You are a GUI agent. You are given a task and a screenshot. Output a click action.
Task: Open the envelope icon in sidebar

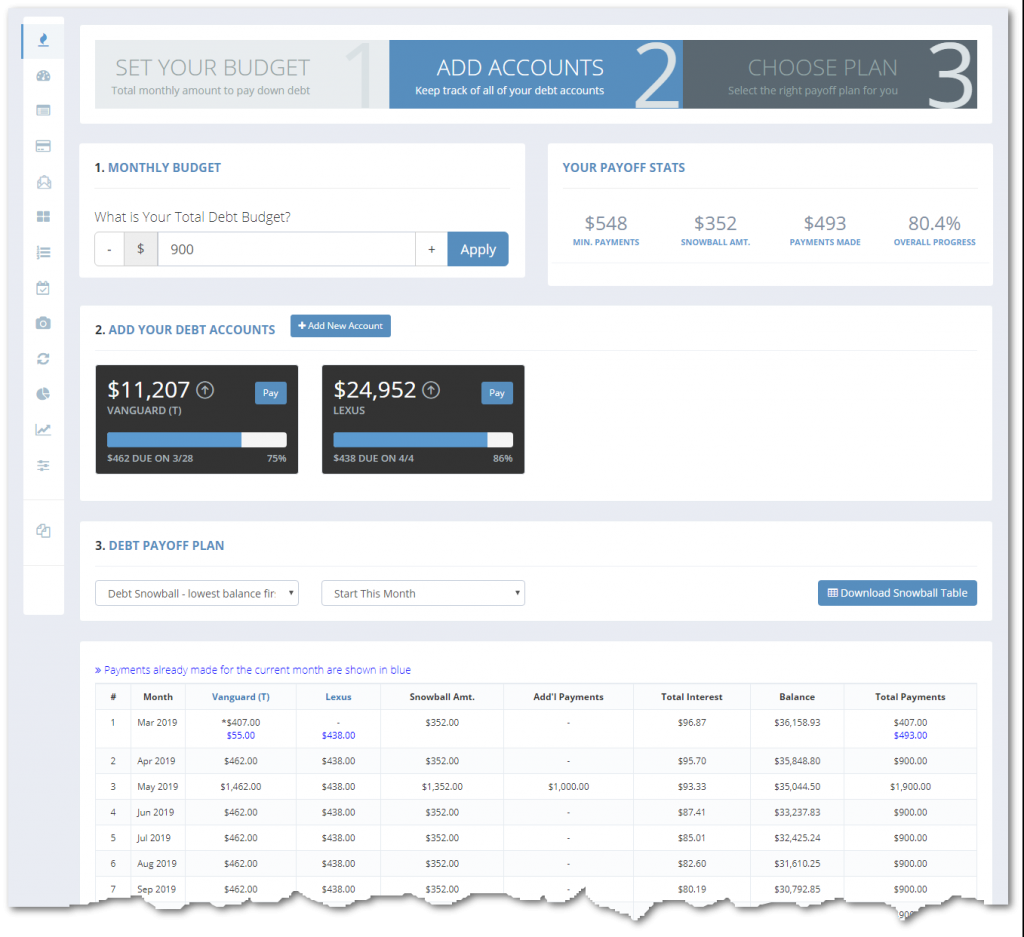click(42, 182)
